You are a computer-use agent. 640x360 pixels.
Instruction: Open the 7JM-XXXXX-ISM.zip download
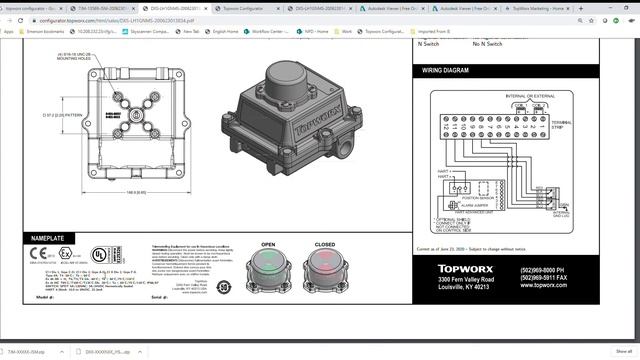pyautogui.click(x=25, y=352)
